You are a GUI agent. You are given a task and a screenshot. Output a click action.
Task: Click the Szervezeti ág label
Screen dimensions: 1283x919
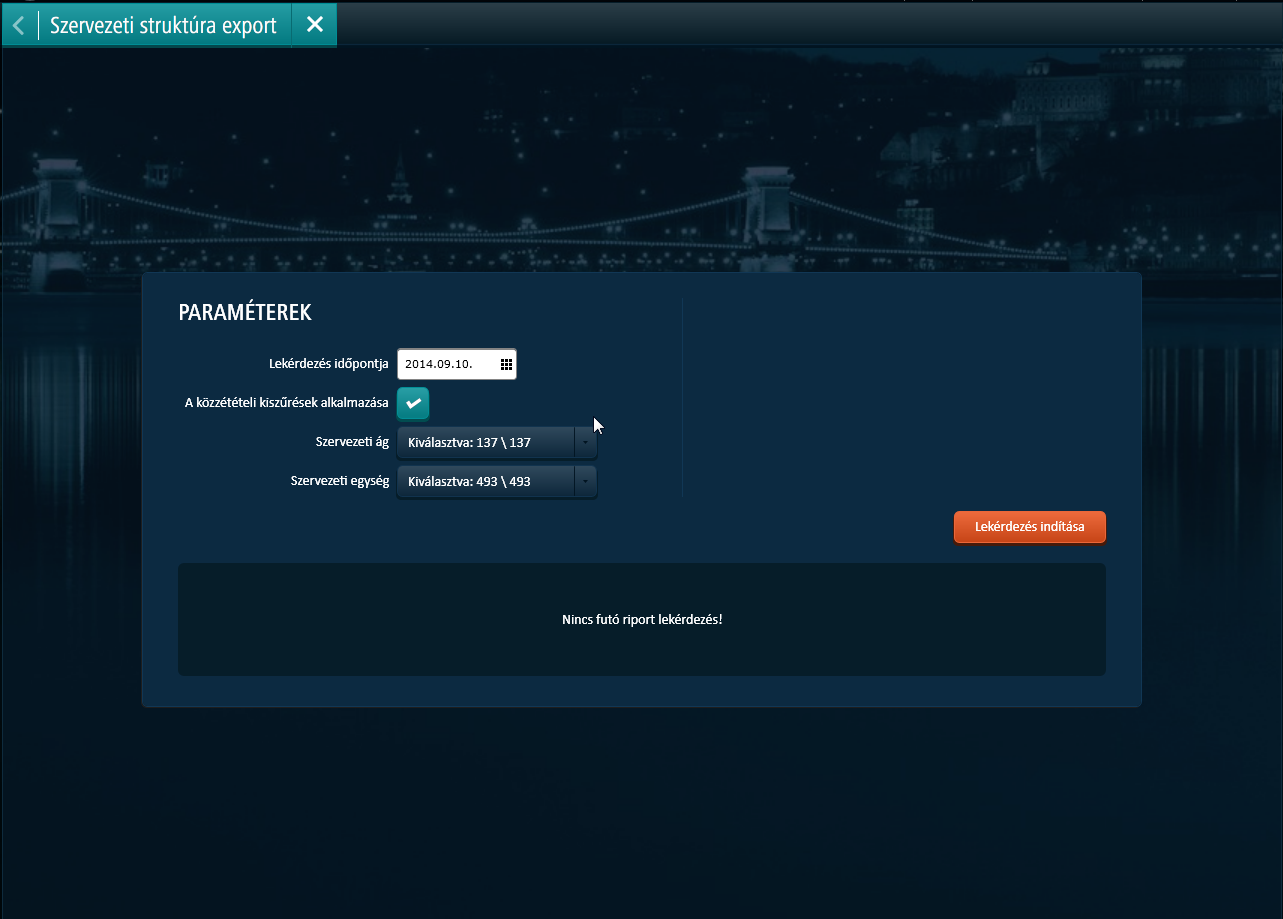tap(352, 442)
